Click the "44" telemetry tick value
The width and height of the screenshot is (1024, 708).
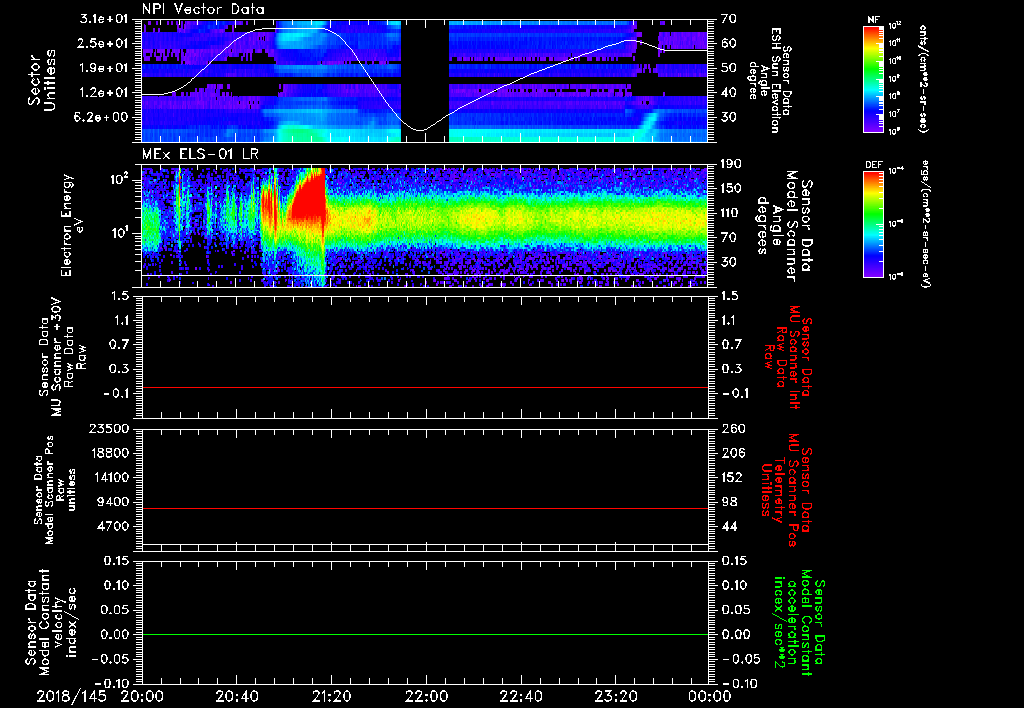tap(729, 526)
